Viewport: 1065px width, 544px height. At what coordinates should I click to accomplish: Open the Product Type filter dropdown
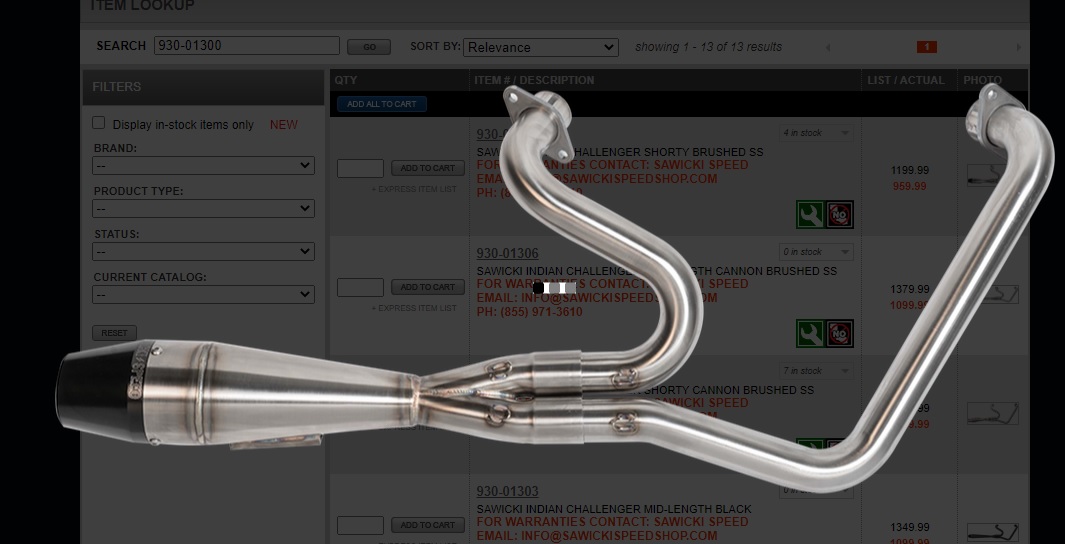203,208
